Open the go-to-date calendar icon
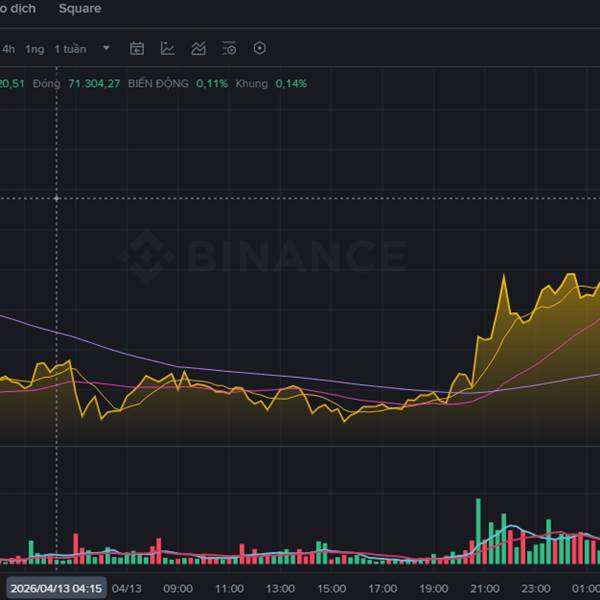The image size is (600, 600). [137, 48]
